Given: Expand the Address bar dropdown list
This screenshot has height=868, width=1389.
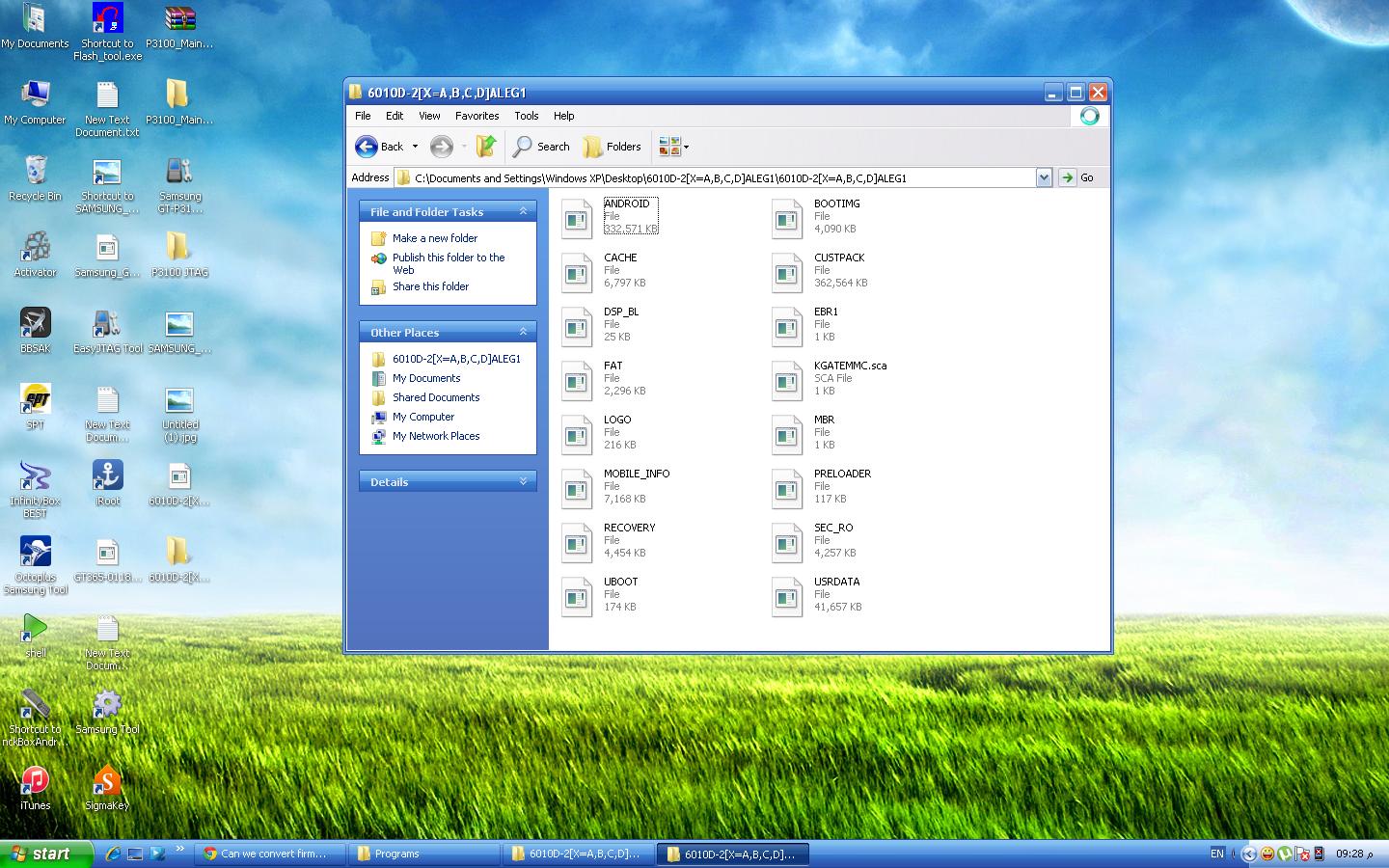Looking at the screenshot, I should [1044, 177].
